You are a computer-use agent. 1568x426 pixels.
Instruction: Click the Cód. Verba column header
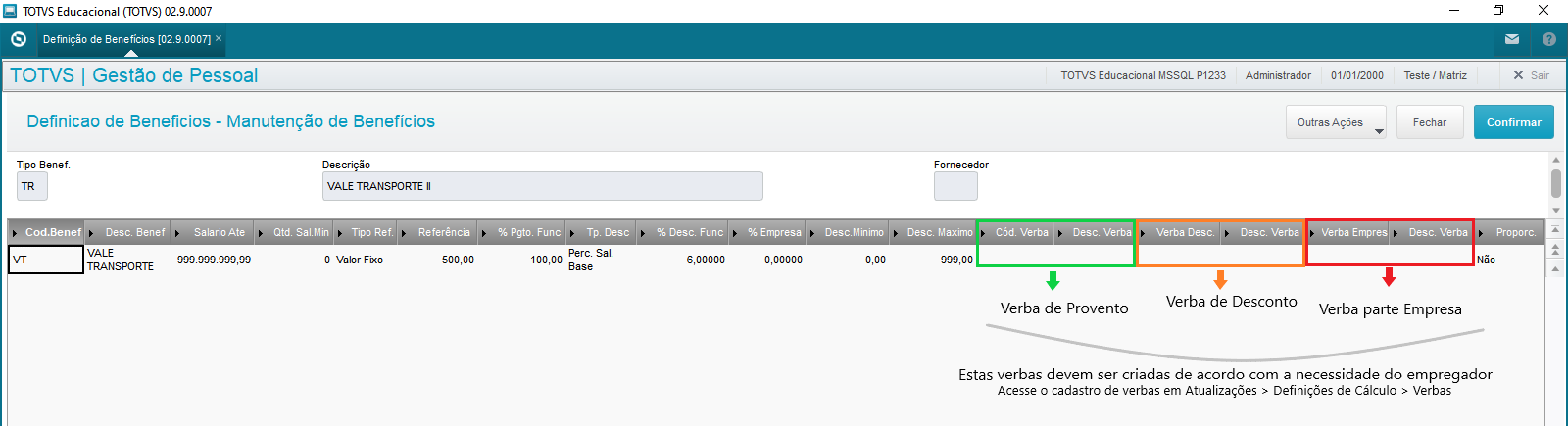pyautogui.click(x=1016, y=232)
